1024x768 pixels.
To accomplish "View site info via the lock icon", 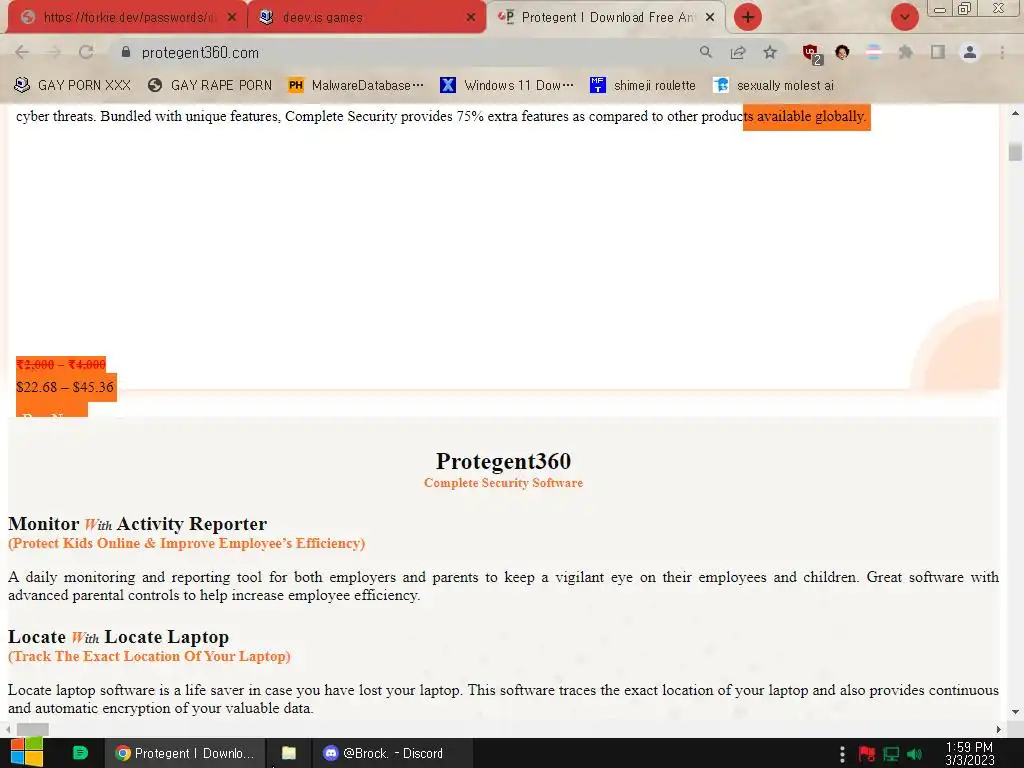I will (x=126, y=52).
